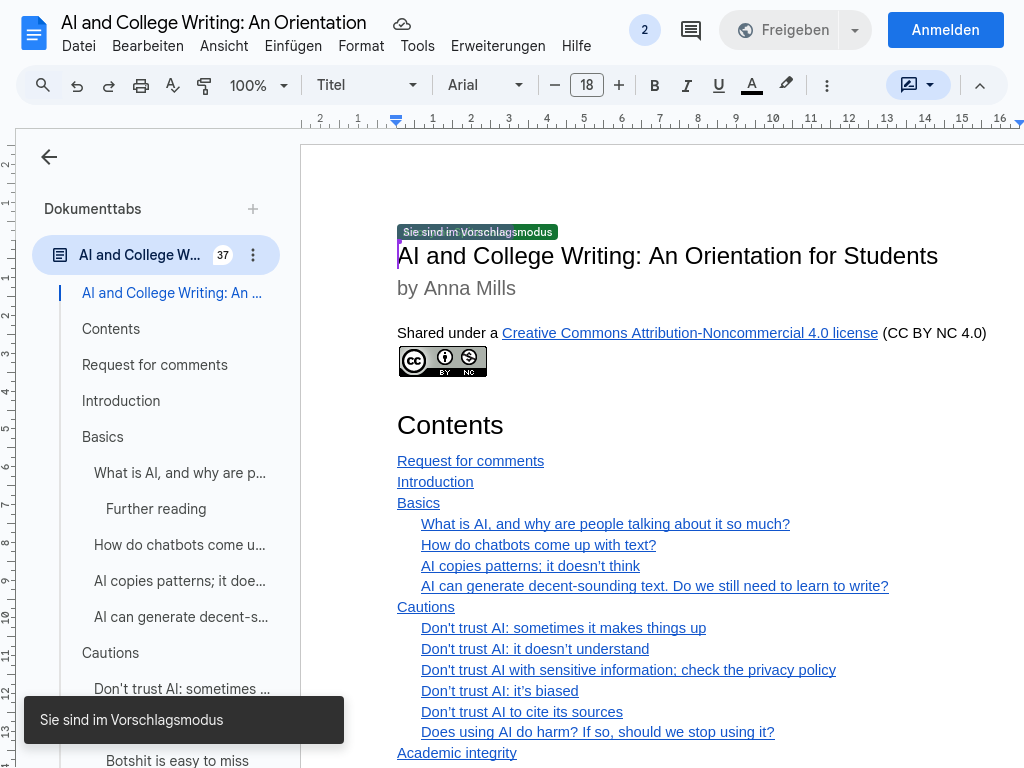Follow How do chatbots come up with text link
The width and height of the screenshot is (1024, 768).
pyautogui.click(x=538, y=545)
